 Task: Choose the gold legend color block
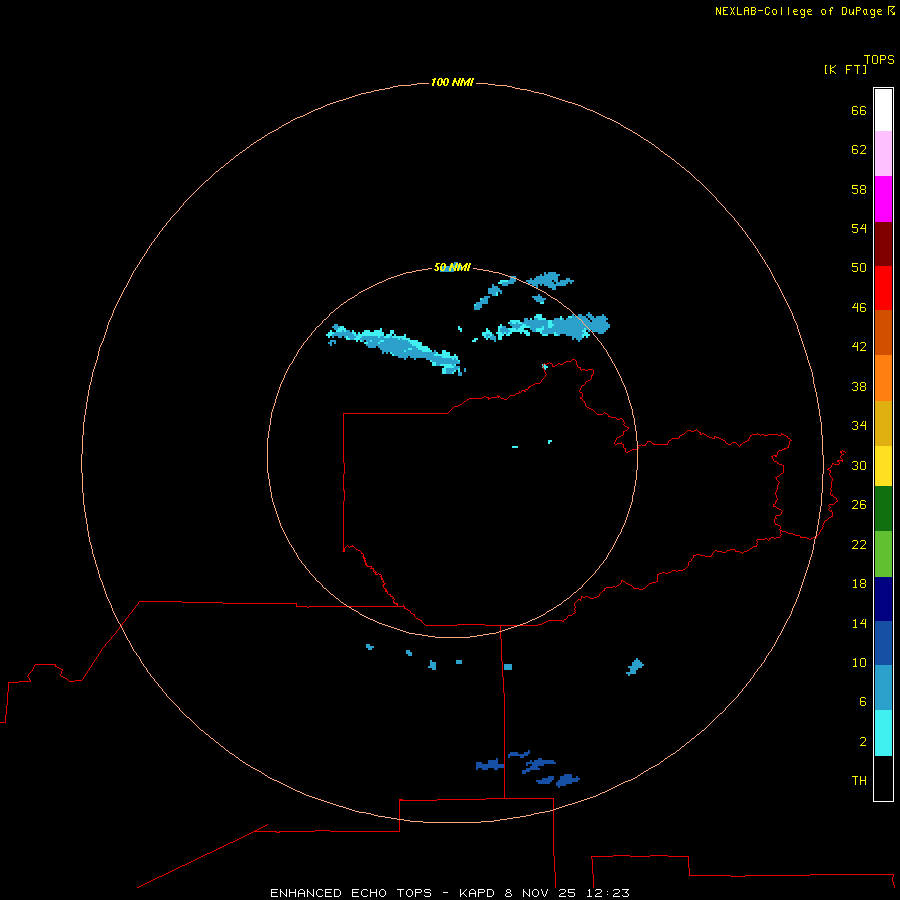coord(883,423)
